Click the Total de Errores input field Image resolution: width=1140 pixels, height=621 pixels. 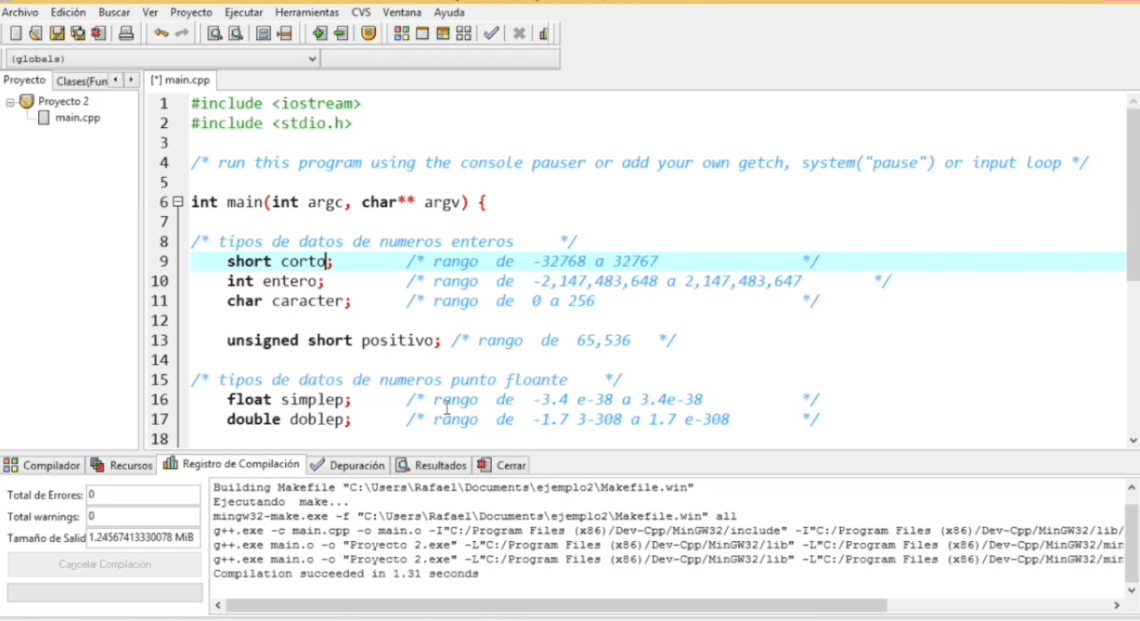(x=143, y=493)
